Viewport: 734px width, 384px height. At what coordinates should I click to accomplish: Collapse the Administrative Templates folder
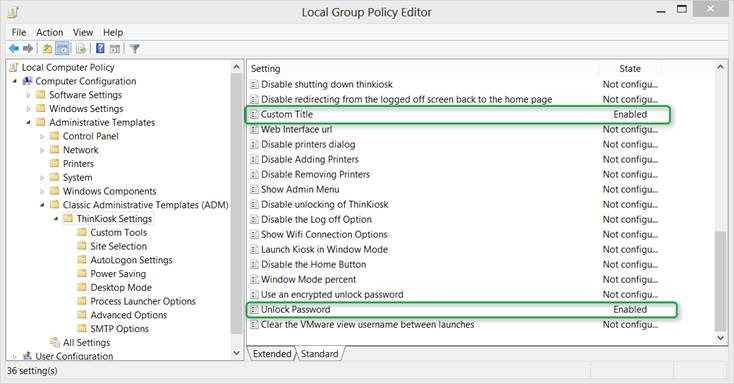click(28, 123)
